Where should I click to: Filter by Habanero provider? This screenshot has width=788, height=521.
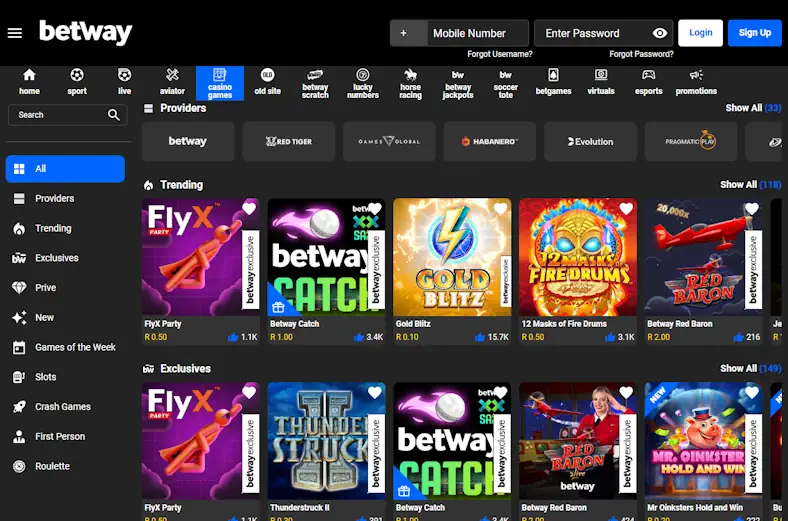[x=489, y=142]
